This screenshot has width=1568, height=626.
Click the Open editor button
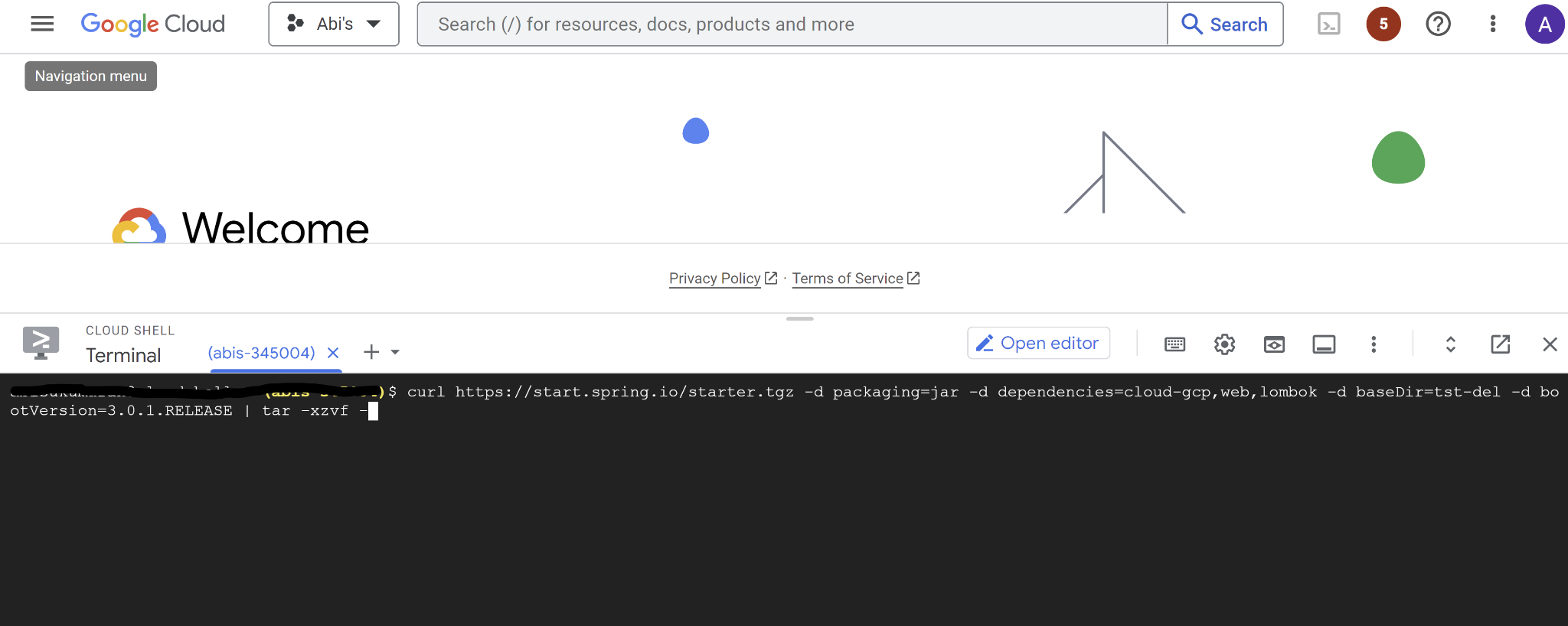click(x=1038, y=344)
